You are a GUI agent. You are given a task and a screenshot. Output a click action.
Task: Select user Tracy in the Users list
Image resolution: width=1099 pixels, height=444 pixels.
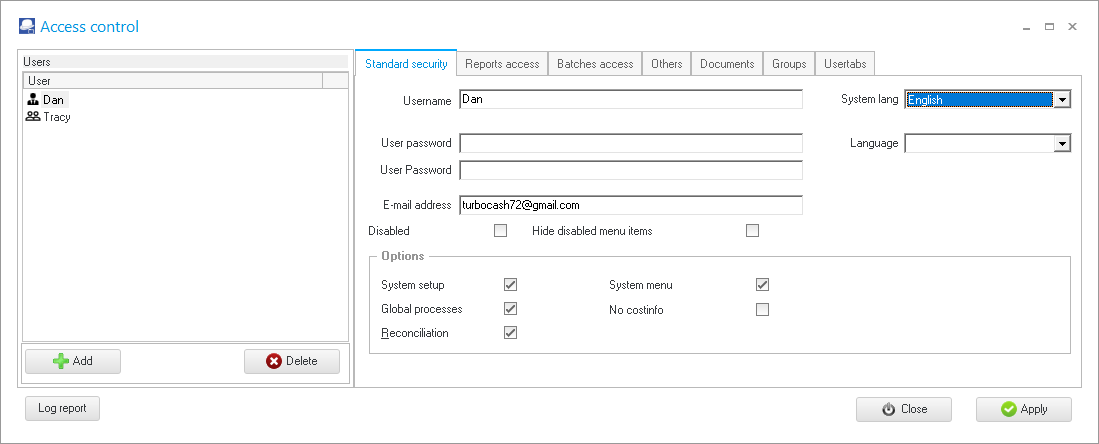coord(57,116)
